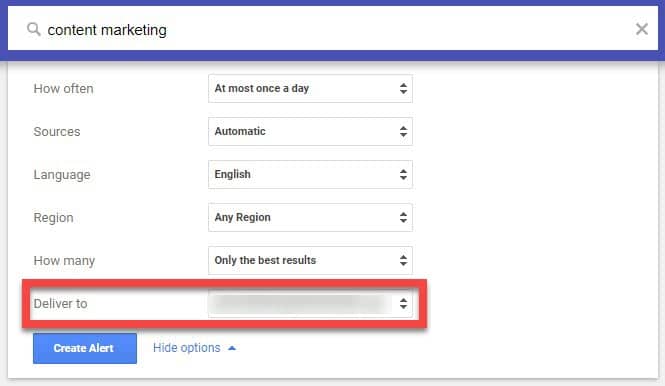Click the 'Deliver to' label
This screenshot has height=386, width=665.
tap(61, 303)
